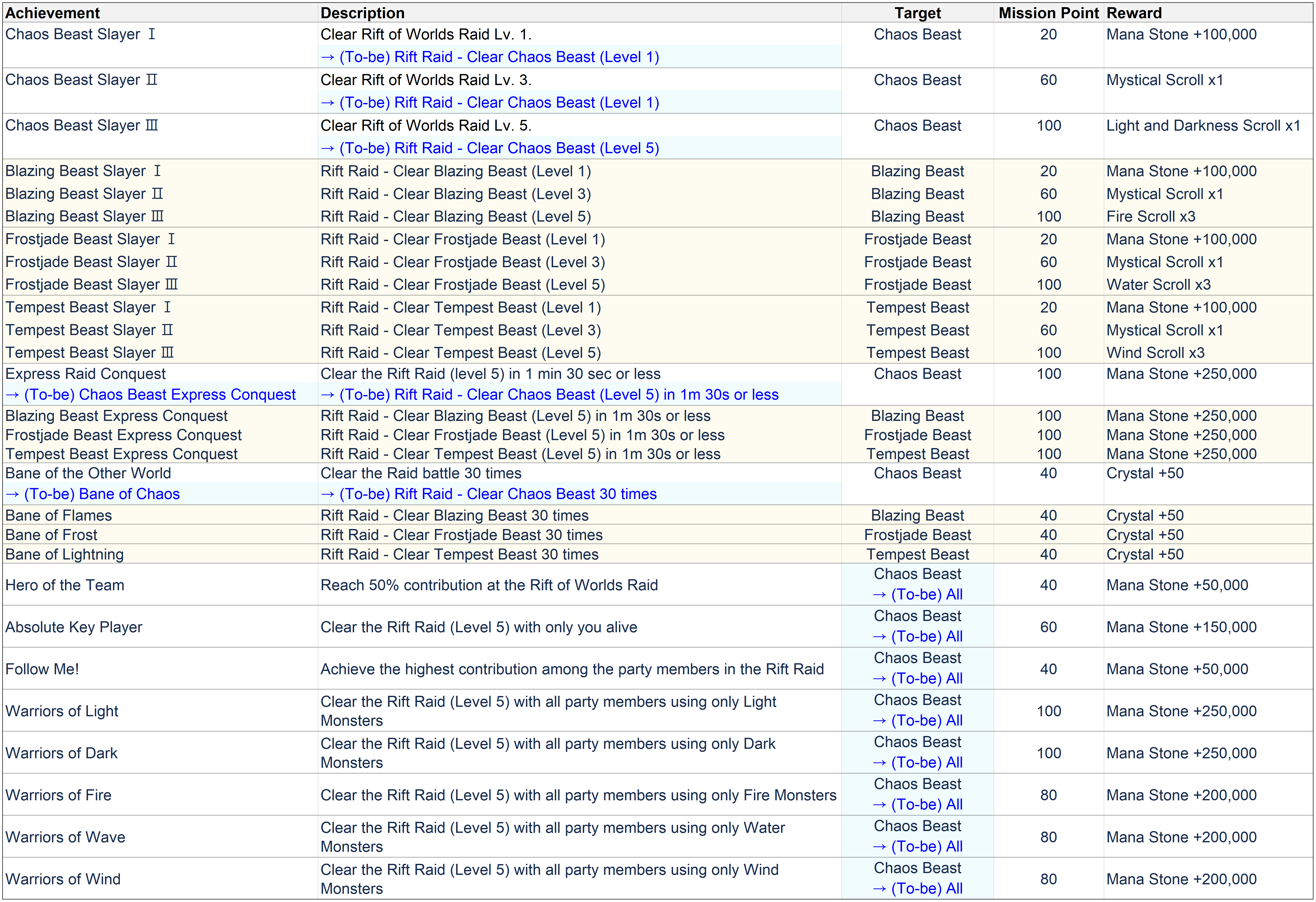Click 'Mana Stone +200,000' in Warriors of Wave row
1316x902 pixels.
[x=1181, y=837]
